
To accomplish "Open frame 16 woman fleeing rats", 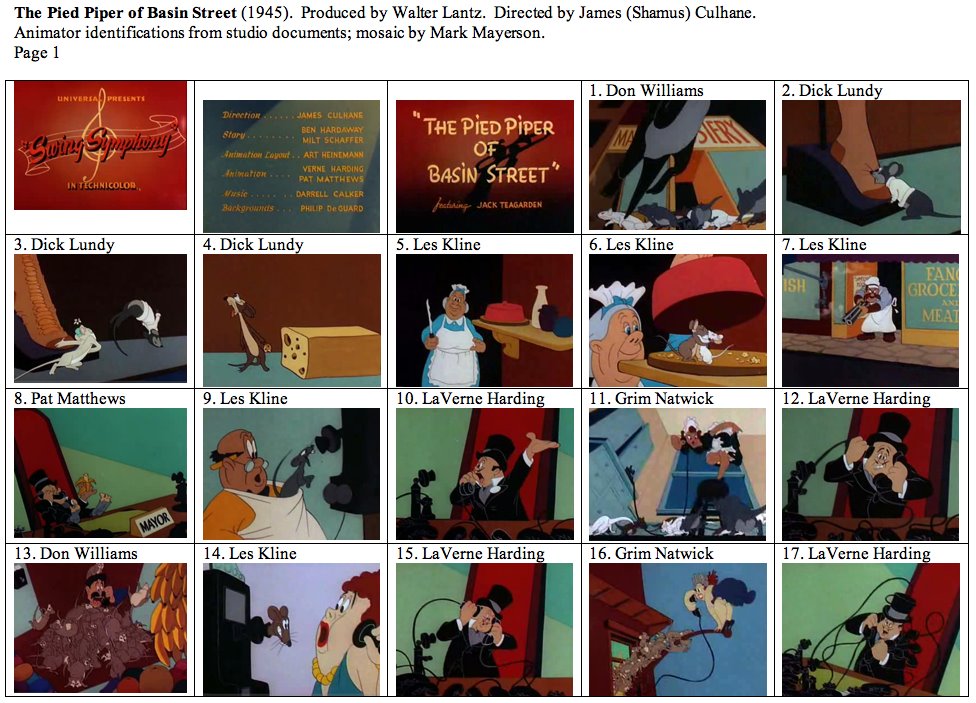I will point(677,630).
